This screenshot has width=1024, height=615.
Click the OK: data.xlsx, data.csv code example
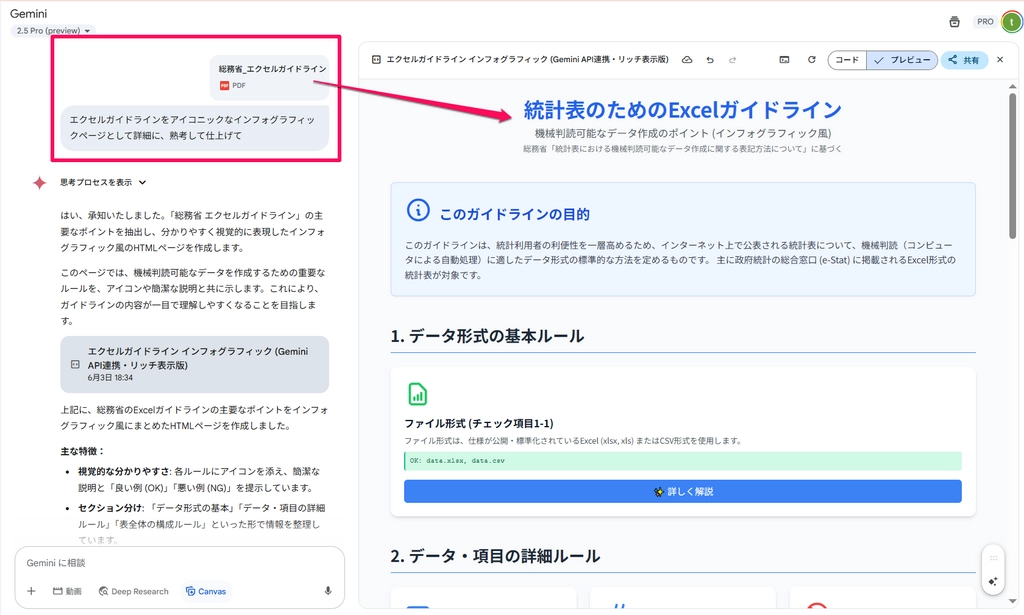(x=682, y=461)
